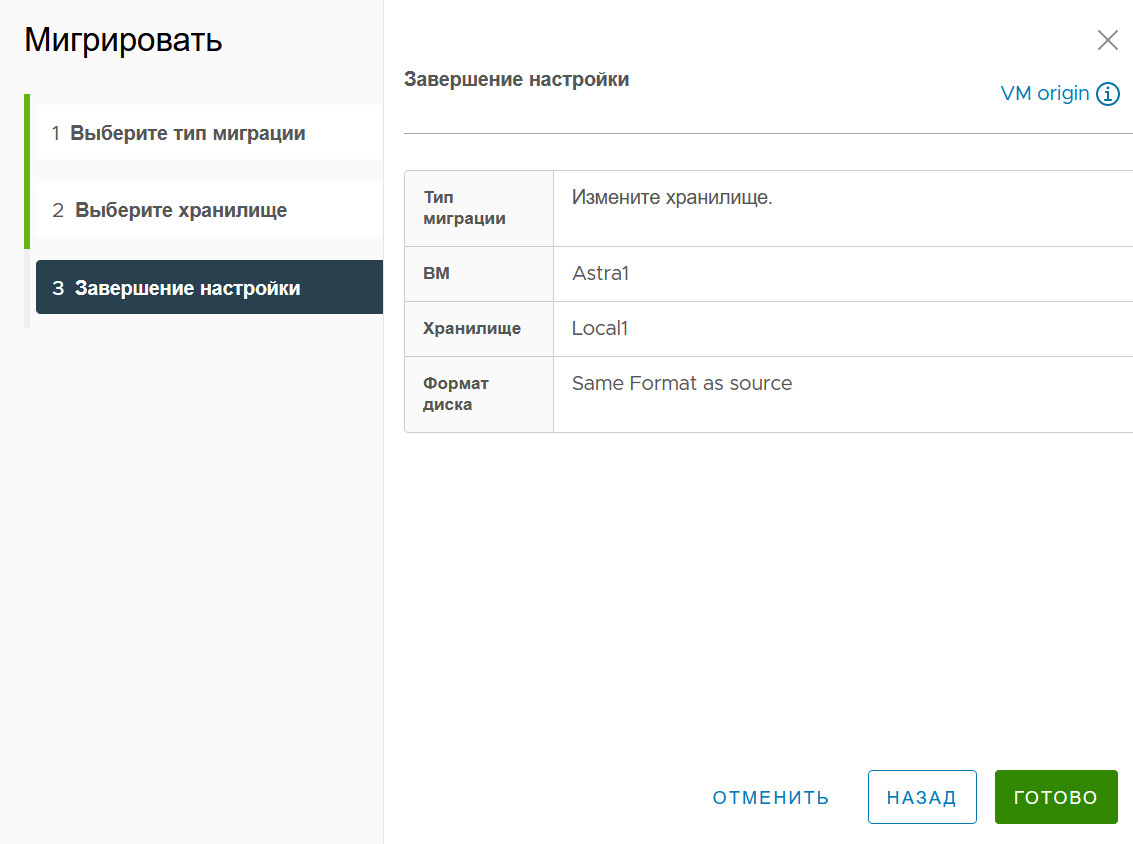Close the Мигрировать dialog with X
Screen dimensions: 1133x844
click(1107, 40)
